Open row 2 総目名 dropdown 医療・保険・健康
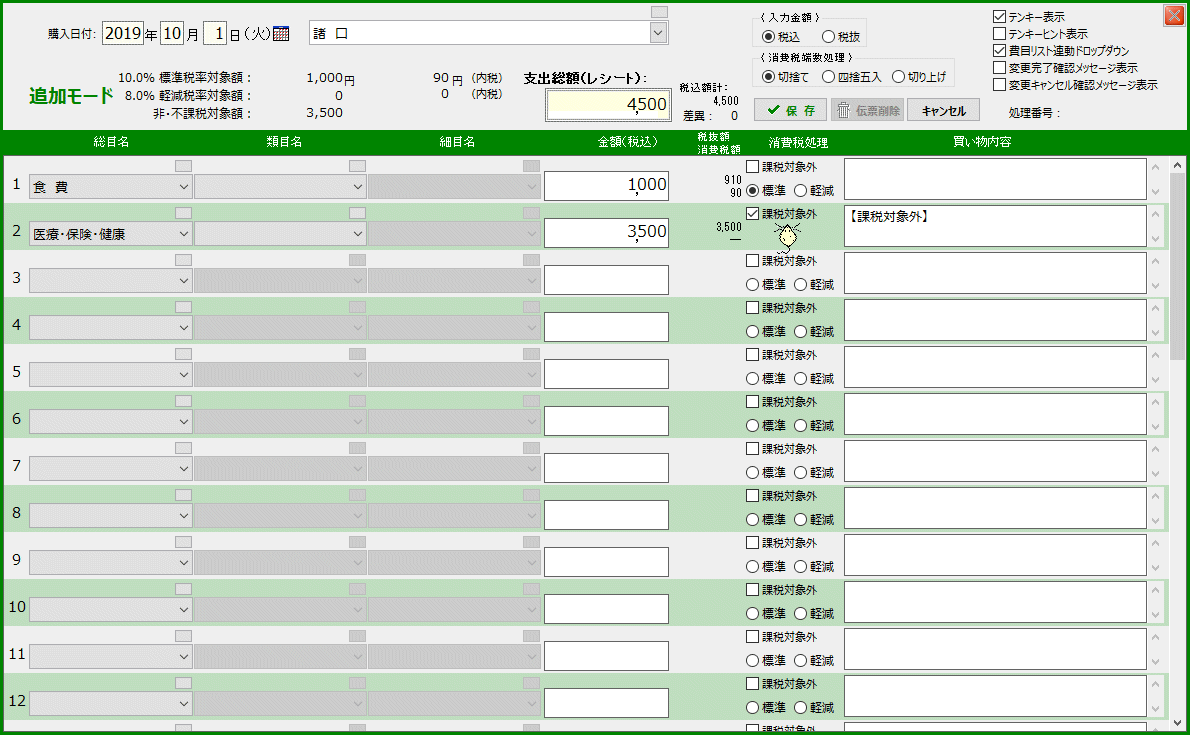Image resolution: width=1190 pixels, height=735 pixels. click(110, 234)
